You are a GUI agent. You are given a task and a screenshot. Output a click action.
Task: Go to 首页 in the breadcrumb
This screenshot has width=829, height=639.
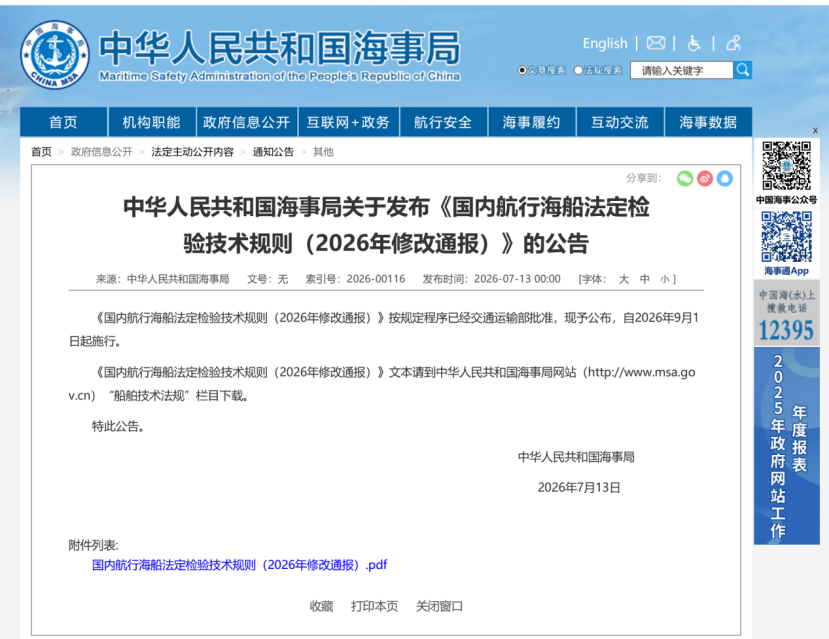coord(41,152)
